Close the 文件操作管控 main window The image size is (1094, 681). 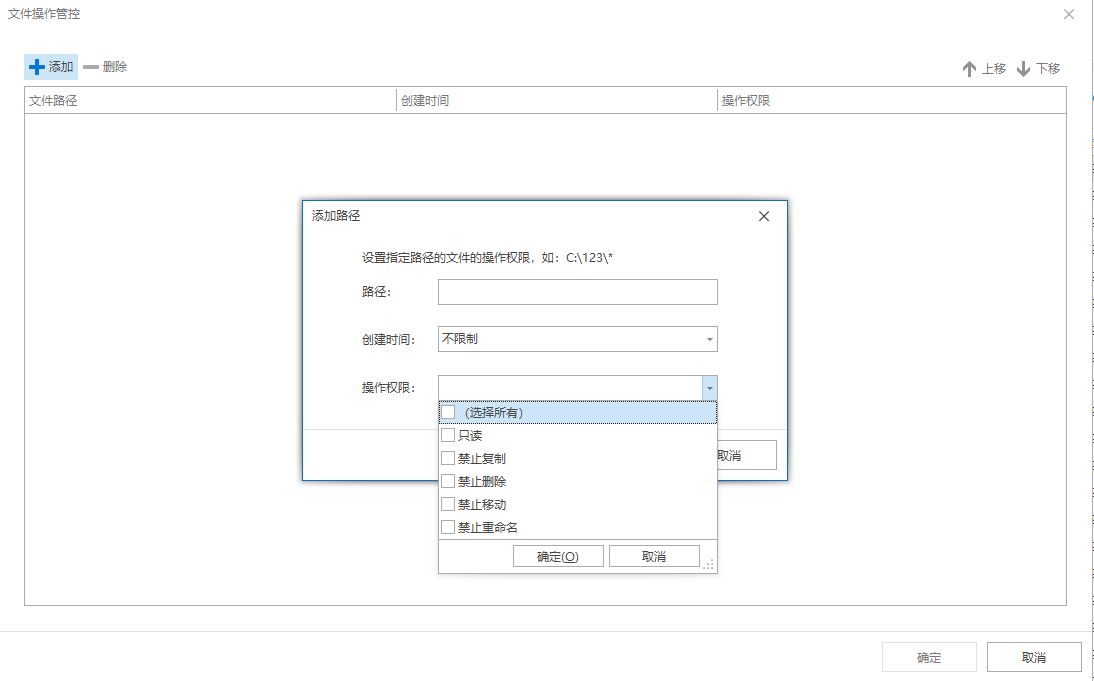1069,14
